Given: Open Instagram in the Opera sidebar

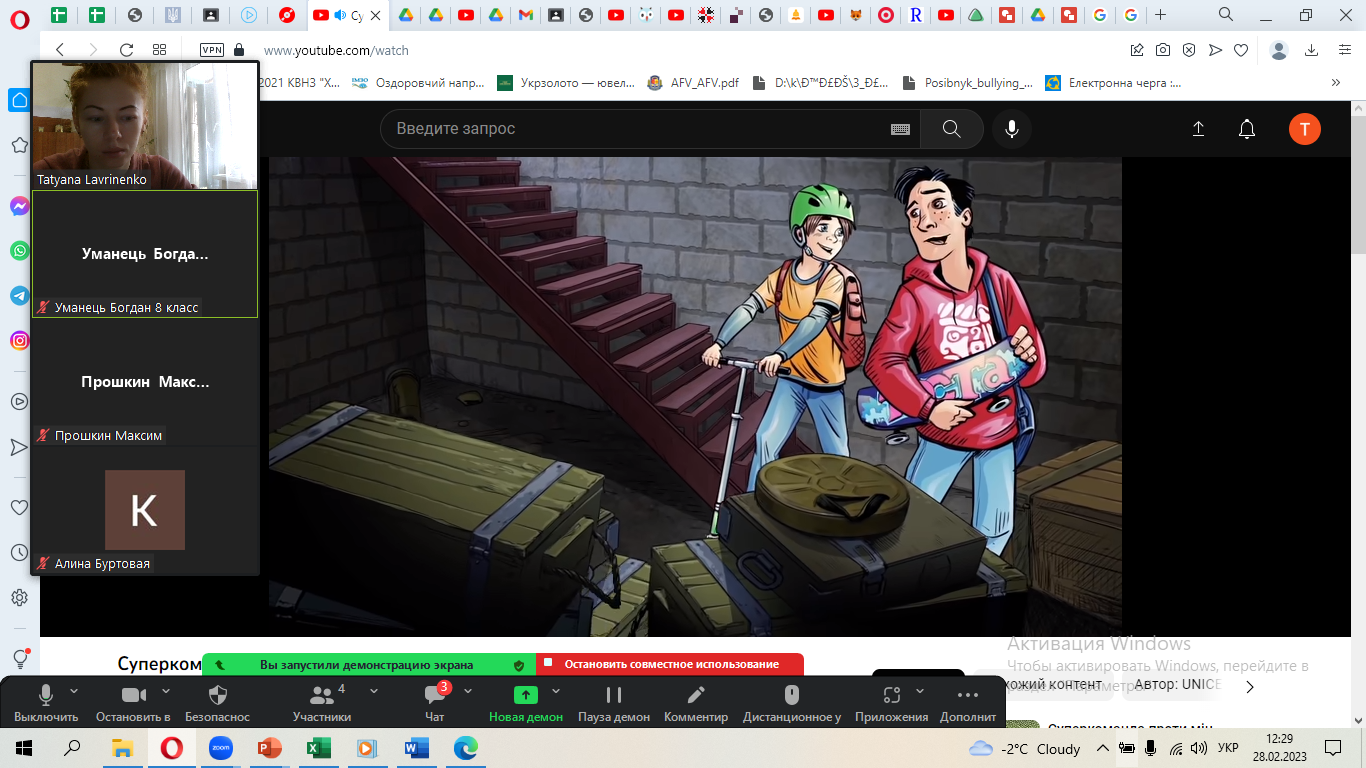Looking at the screenshot, I should click(x=19, y=341).
